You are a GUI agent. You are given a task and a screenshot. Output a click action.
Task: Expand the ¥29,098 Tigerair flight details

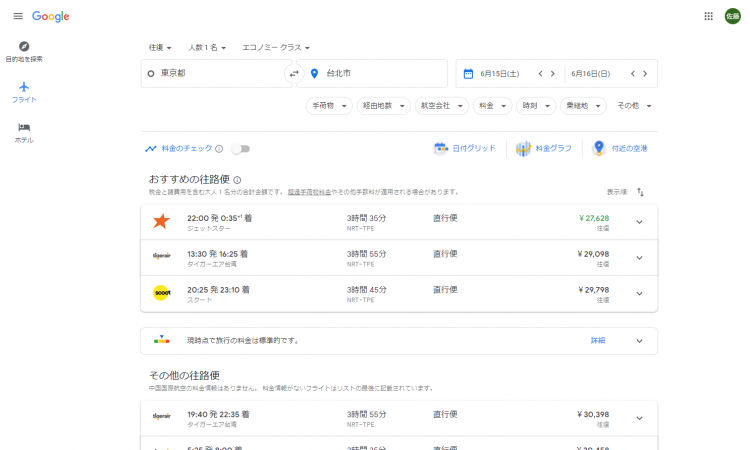[x=640, y=258]
